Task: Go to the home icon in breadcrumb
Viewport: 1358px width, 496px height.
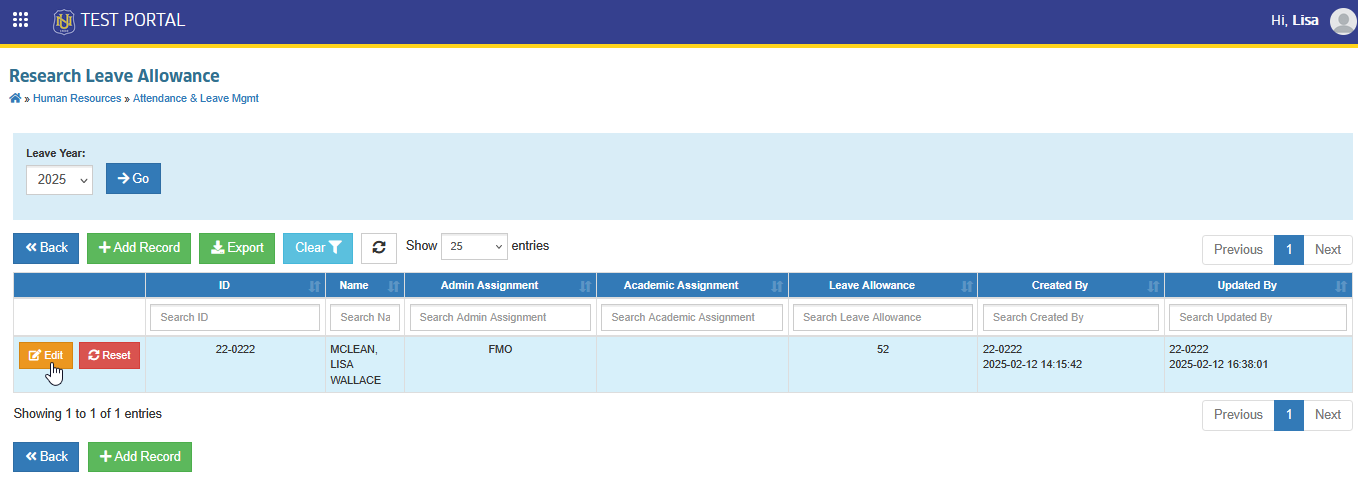Action: tap(15, 98)
